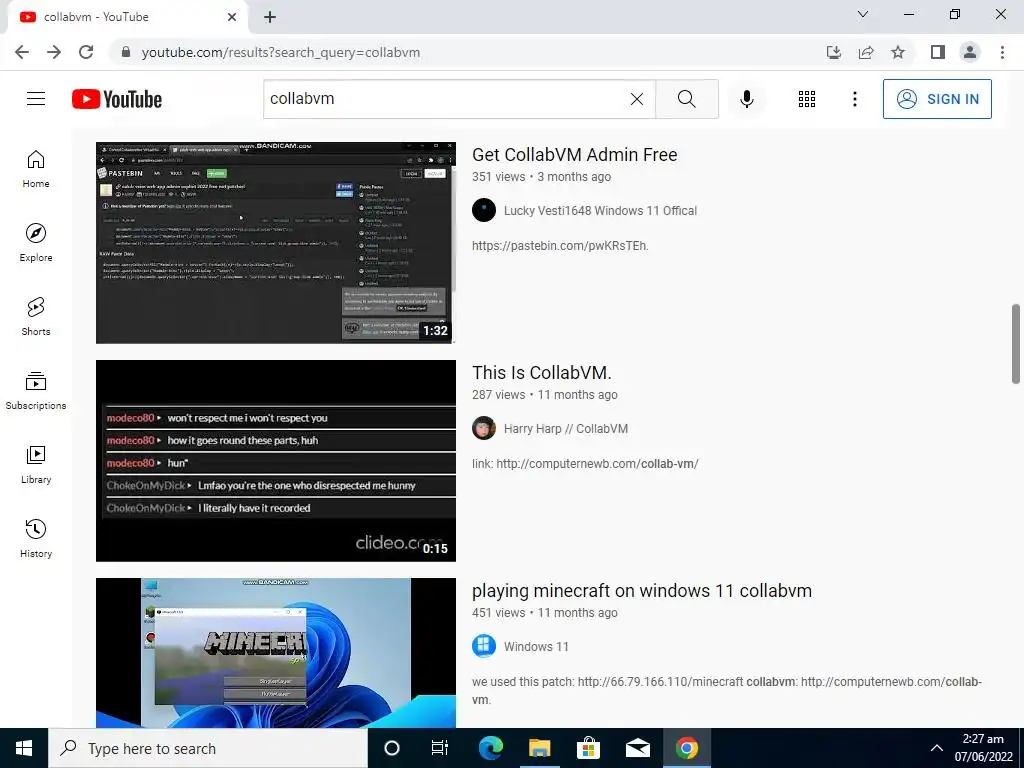Open a new browser tab

tap(270, 17)
